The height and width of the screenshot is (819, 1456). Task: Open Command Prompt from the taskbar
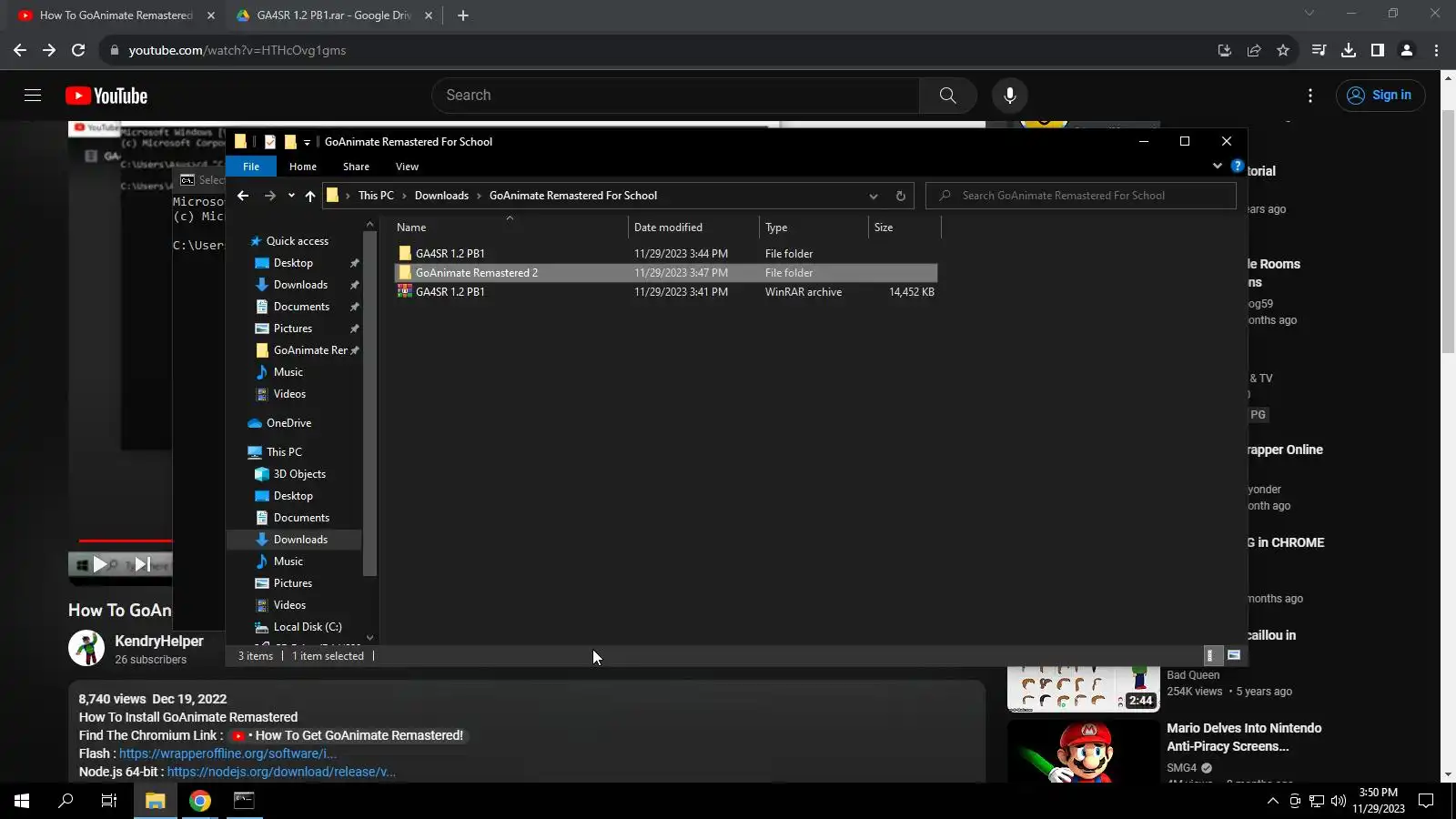[244, 801]
